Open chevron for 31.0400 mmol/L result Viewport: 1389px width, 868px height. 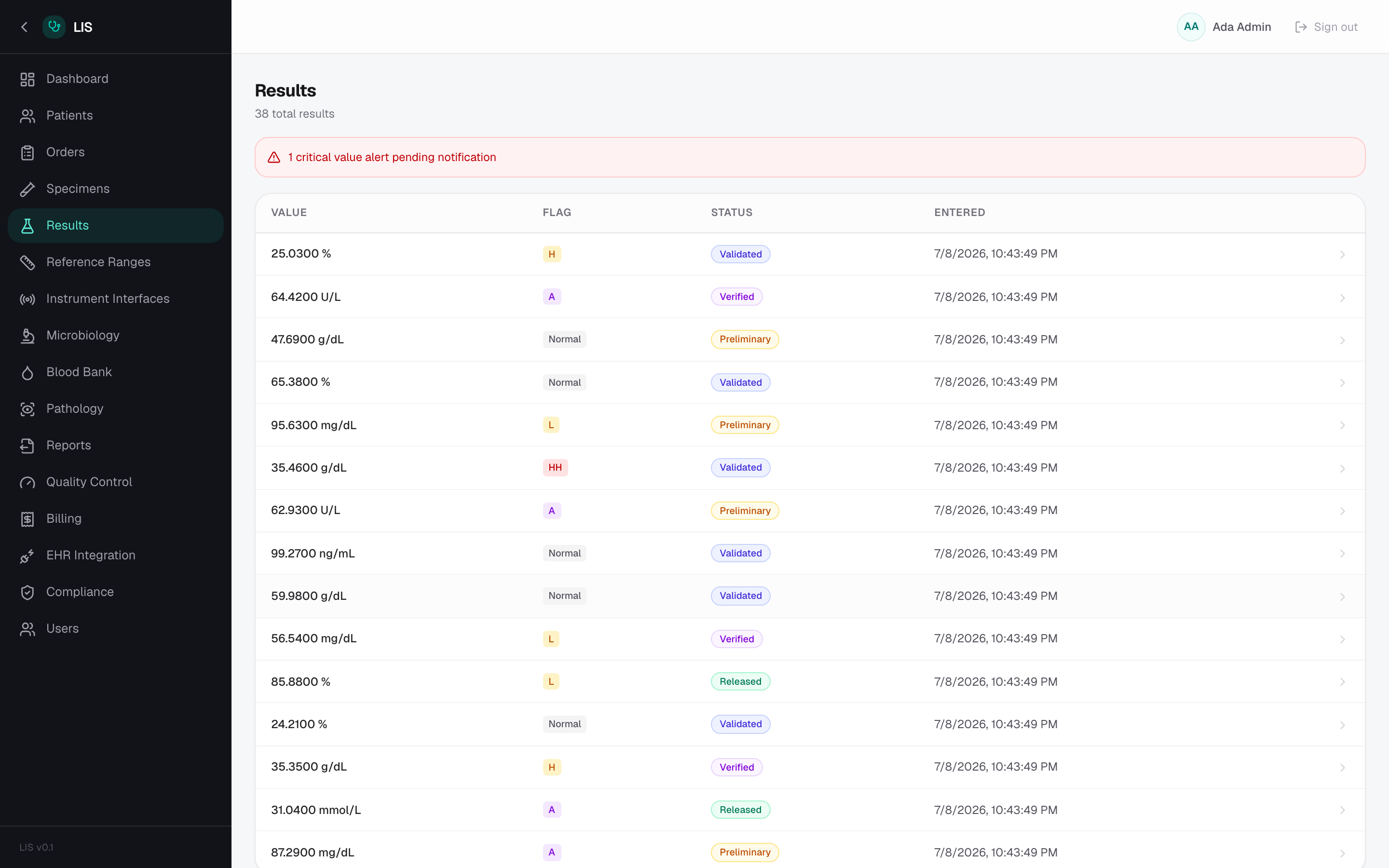point(1343,810)
